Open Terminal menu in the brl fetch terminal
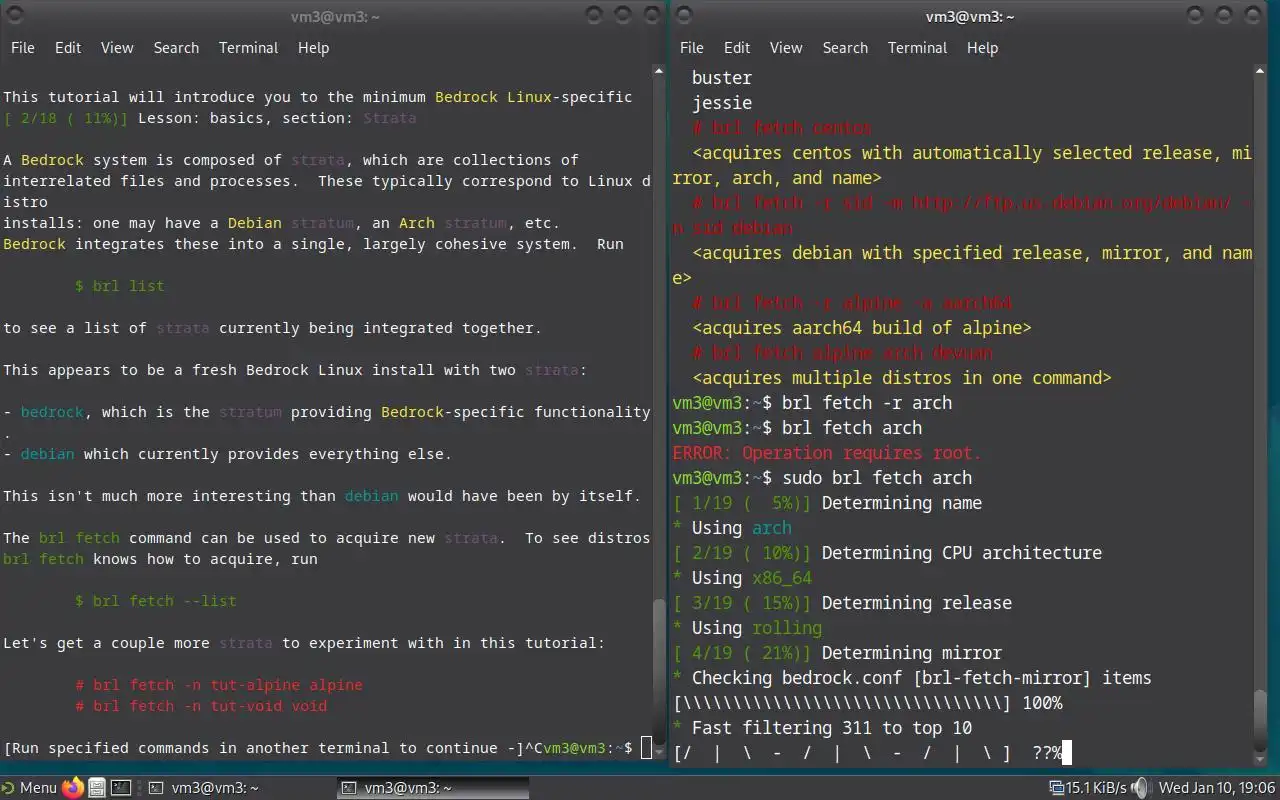The width and height of the screenshot is (1280, 800). [917, 48]
